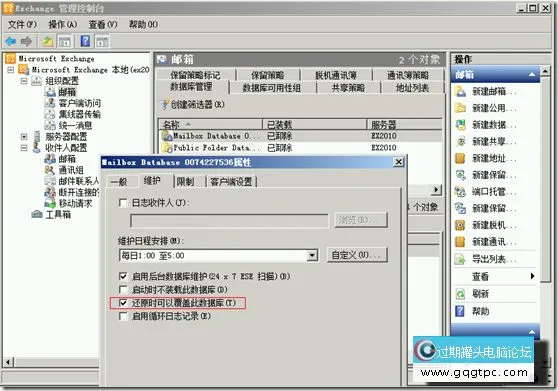
Task: Expand 服务器配置 tree node
Action: point(24,136)
